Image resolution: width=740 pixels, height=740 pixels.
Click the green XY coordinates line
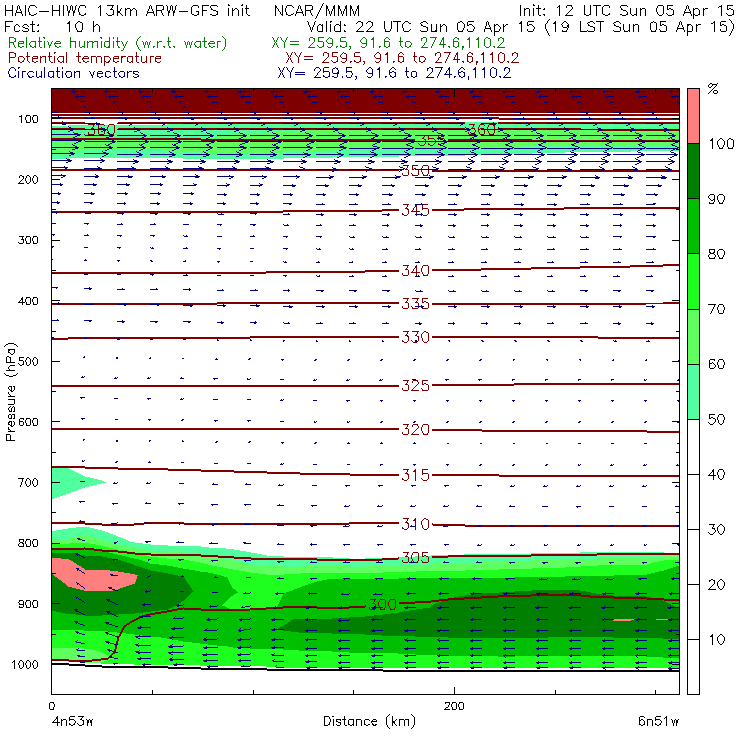pyautogui.click(x=388, y=43)
